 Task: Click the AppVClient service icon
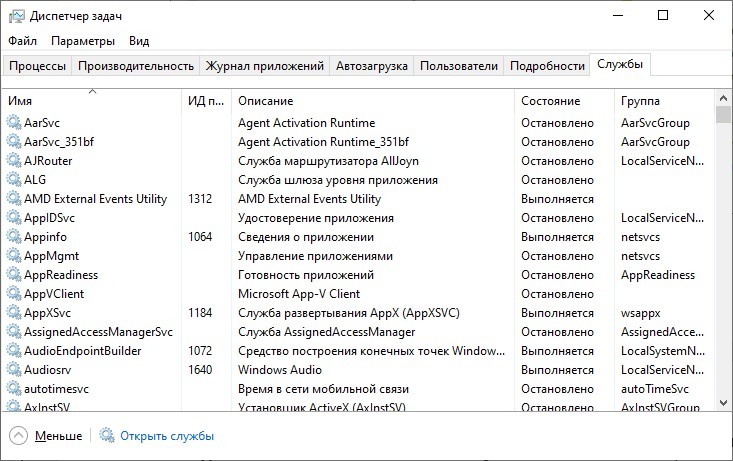(x=14, y=294)
